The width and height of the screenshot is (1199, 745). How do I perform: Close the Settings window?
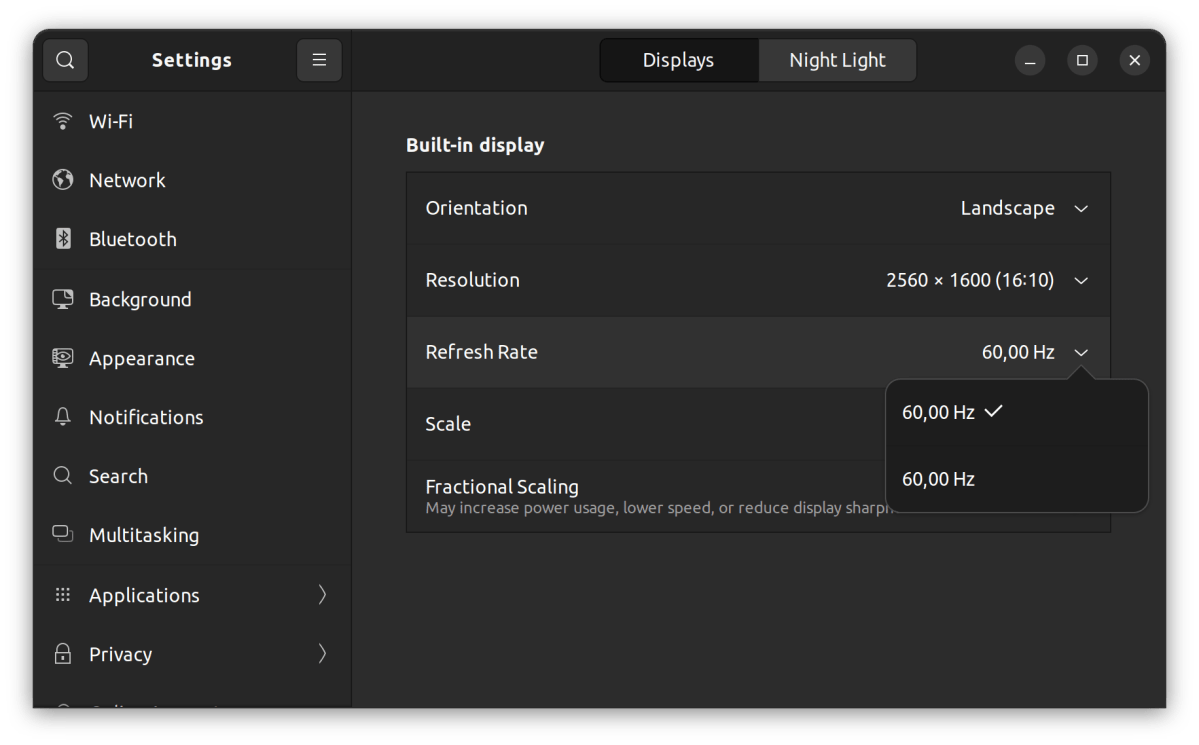pos(1135,60)
